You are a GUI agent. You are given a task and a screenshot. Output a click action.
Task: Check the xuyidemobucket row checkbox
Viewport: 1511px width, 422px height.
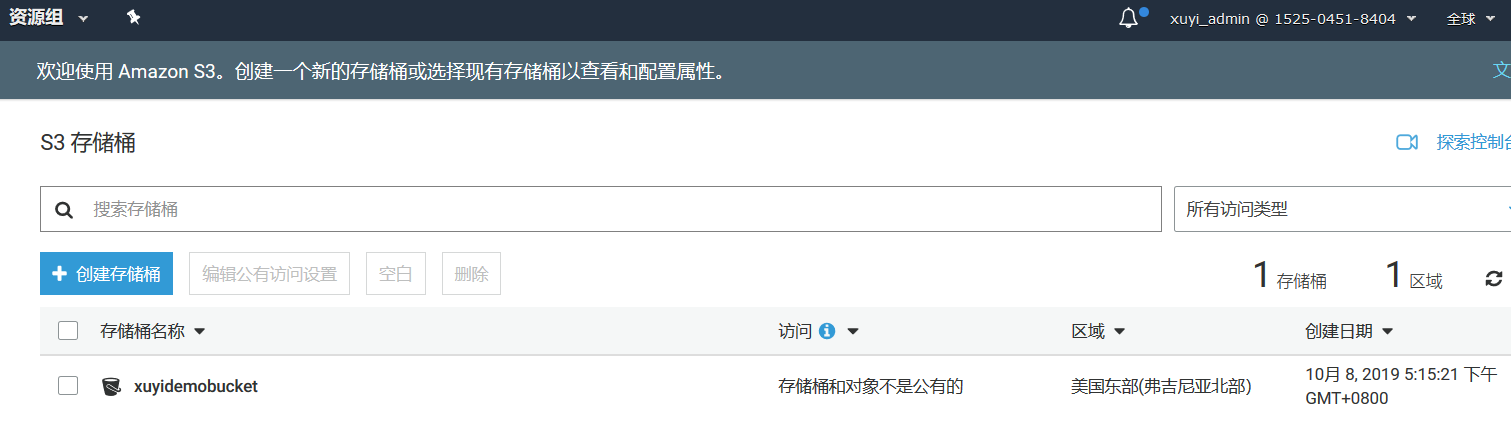pos(68,386)
